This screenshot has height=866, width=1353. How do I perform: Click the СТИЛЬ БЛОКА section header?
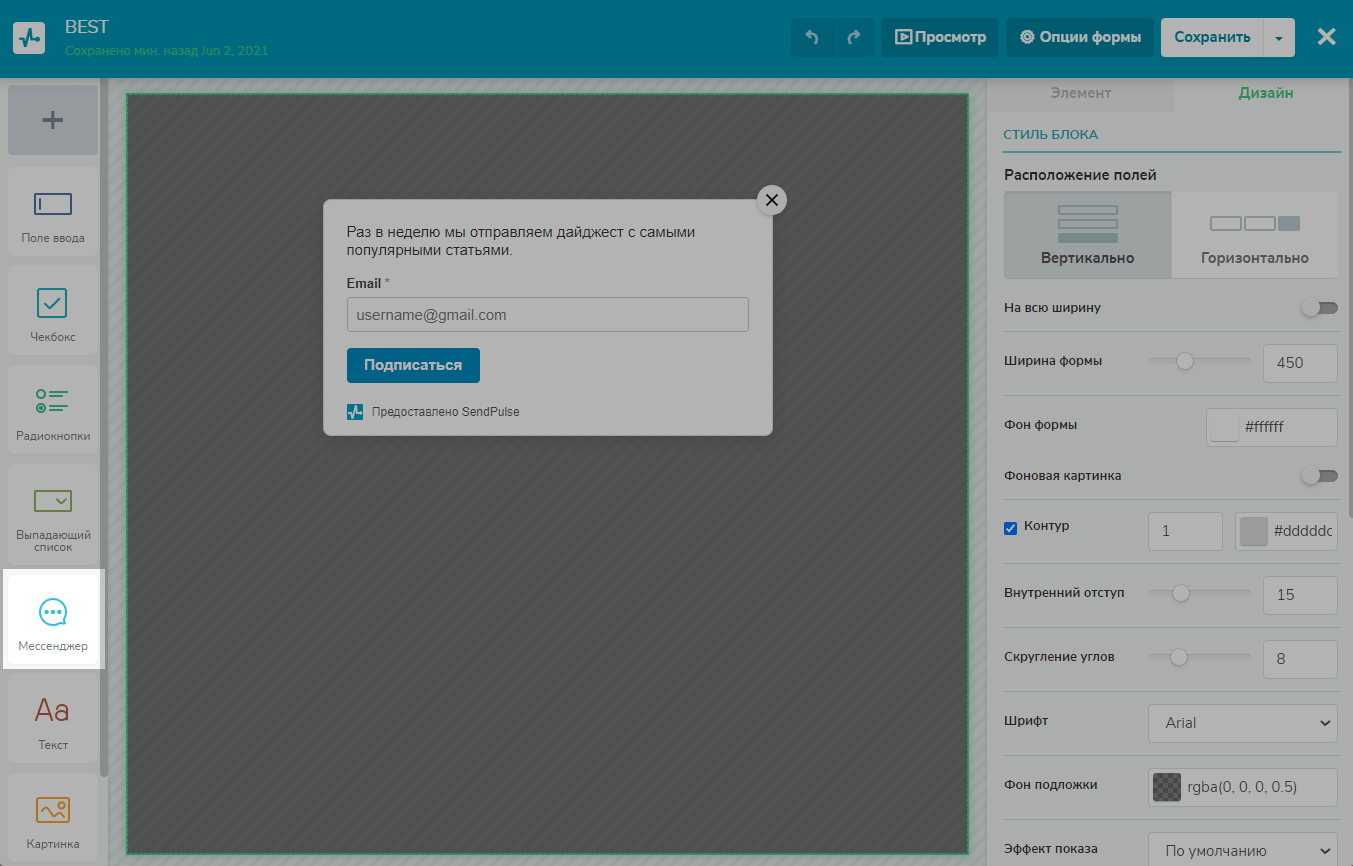1051,134
